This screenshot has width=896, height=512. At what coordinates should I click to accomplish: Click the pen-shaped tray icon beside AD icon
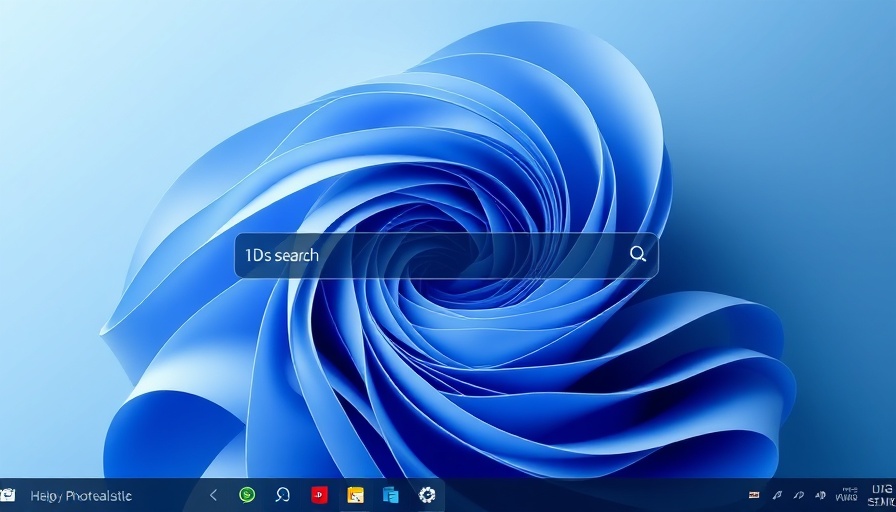pos(799,495)
